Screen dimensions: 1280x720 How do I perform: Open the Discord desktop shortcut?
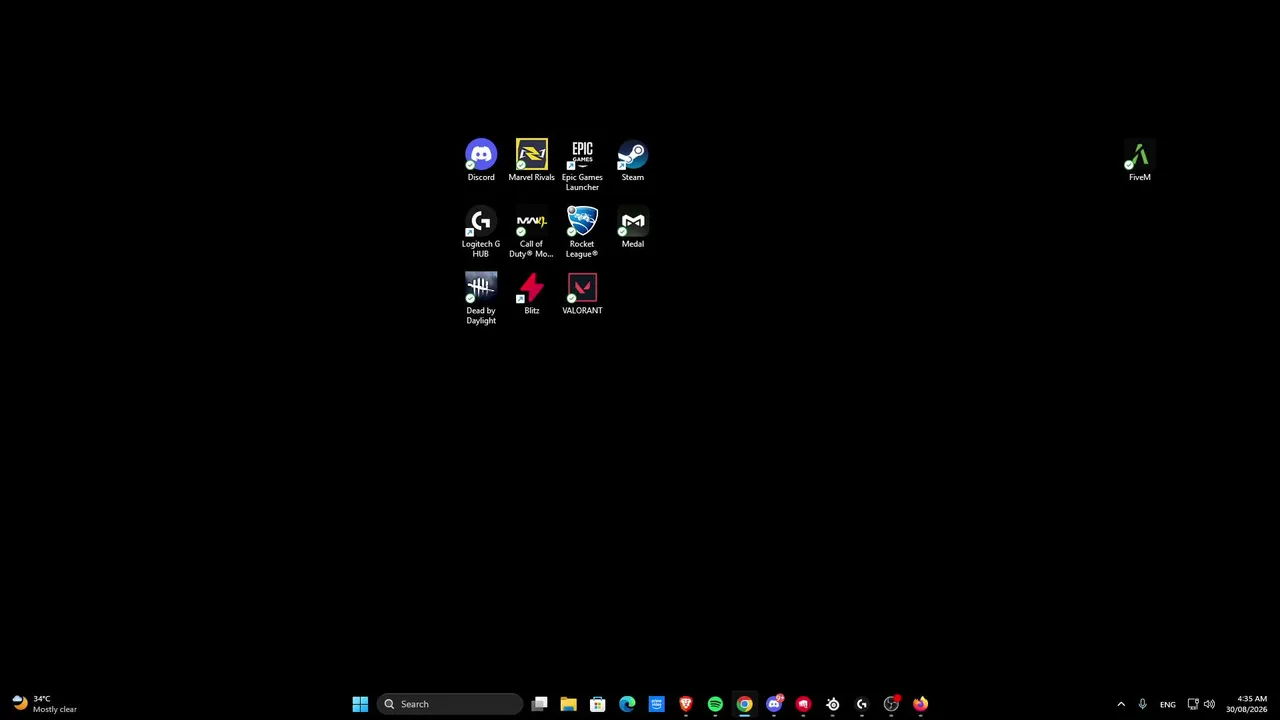[481, 161]
